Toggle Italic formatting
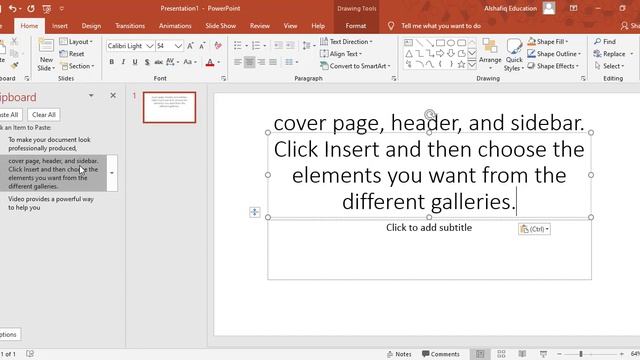 click(x=123, y=62)
